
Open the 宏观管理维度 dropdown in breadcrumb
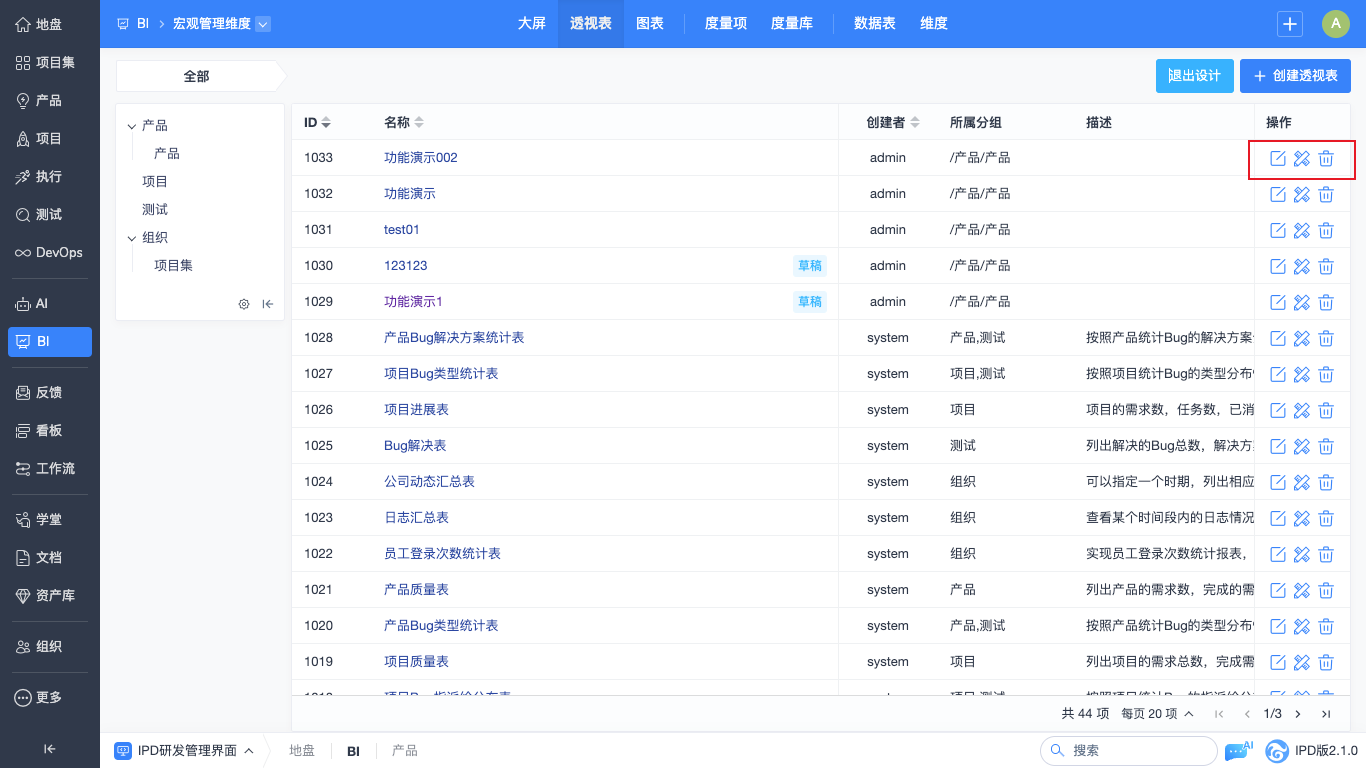pos(263,24)
